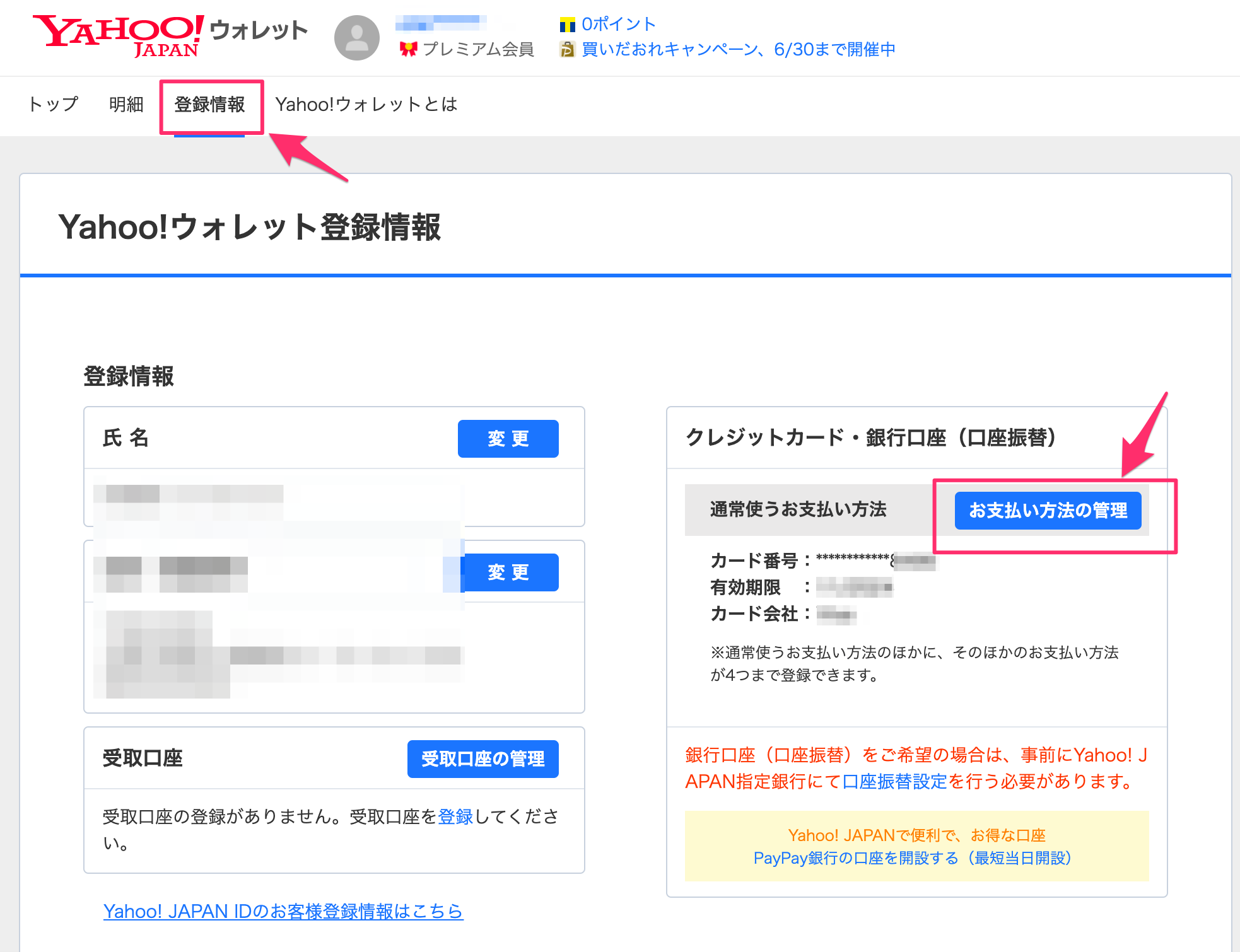1240x952 pixels.
Task: Click お支払い方法の管理 button
Action: pos(1048,511)
